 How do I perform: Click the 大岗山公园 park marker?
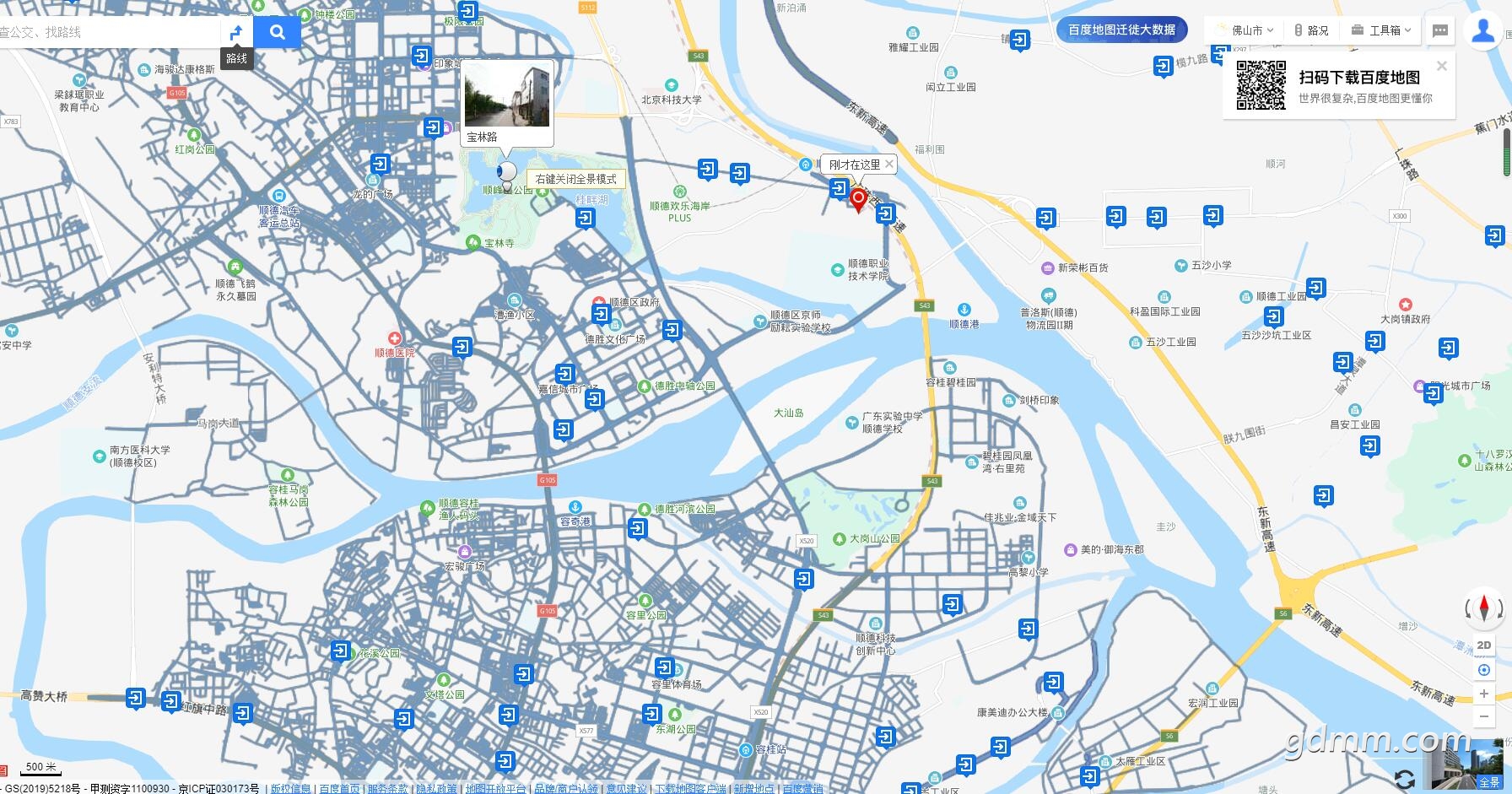(x=839, y=538)
